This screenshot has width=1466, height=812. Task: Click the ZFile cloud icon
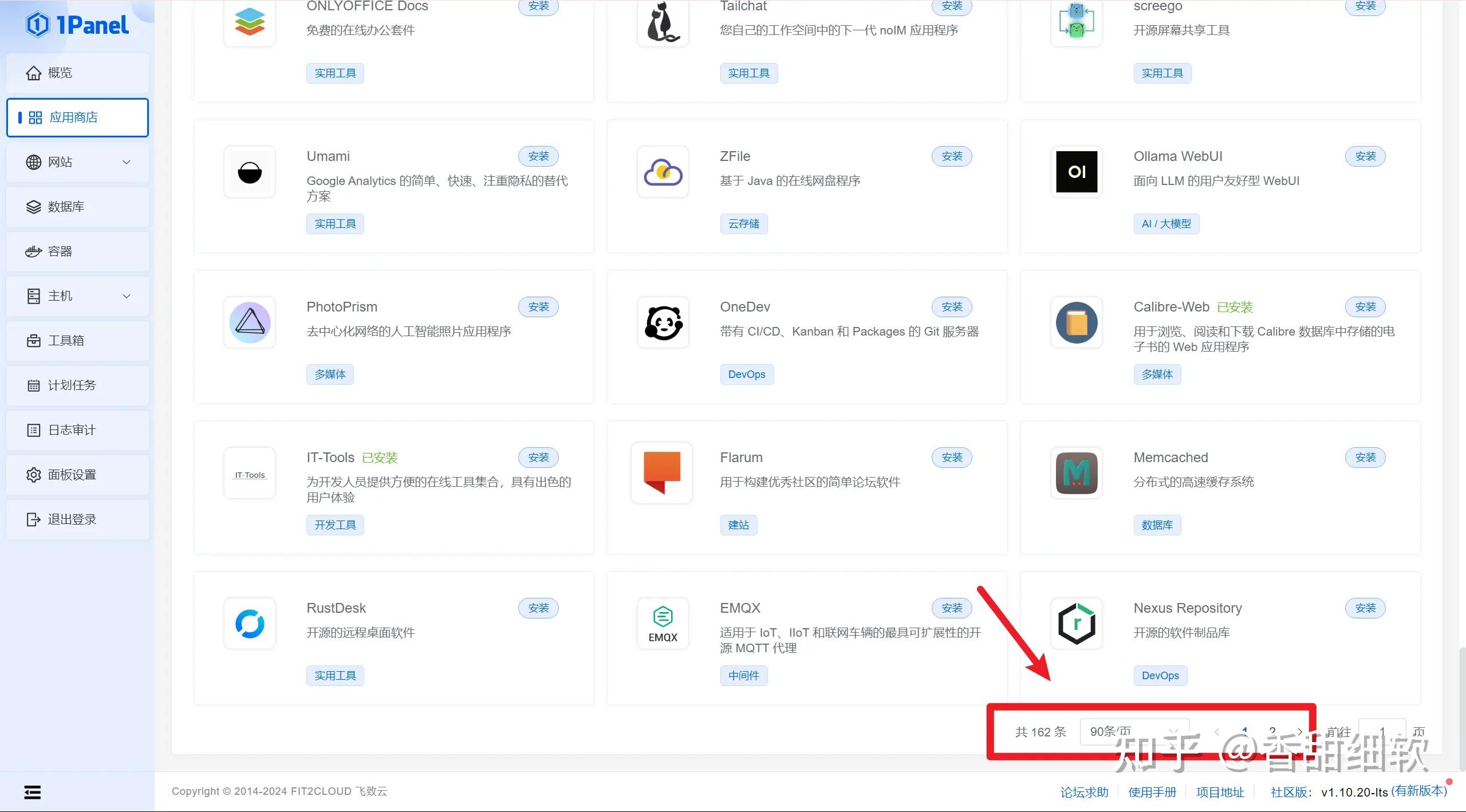[x=663, y=172]
